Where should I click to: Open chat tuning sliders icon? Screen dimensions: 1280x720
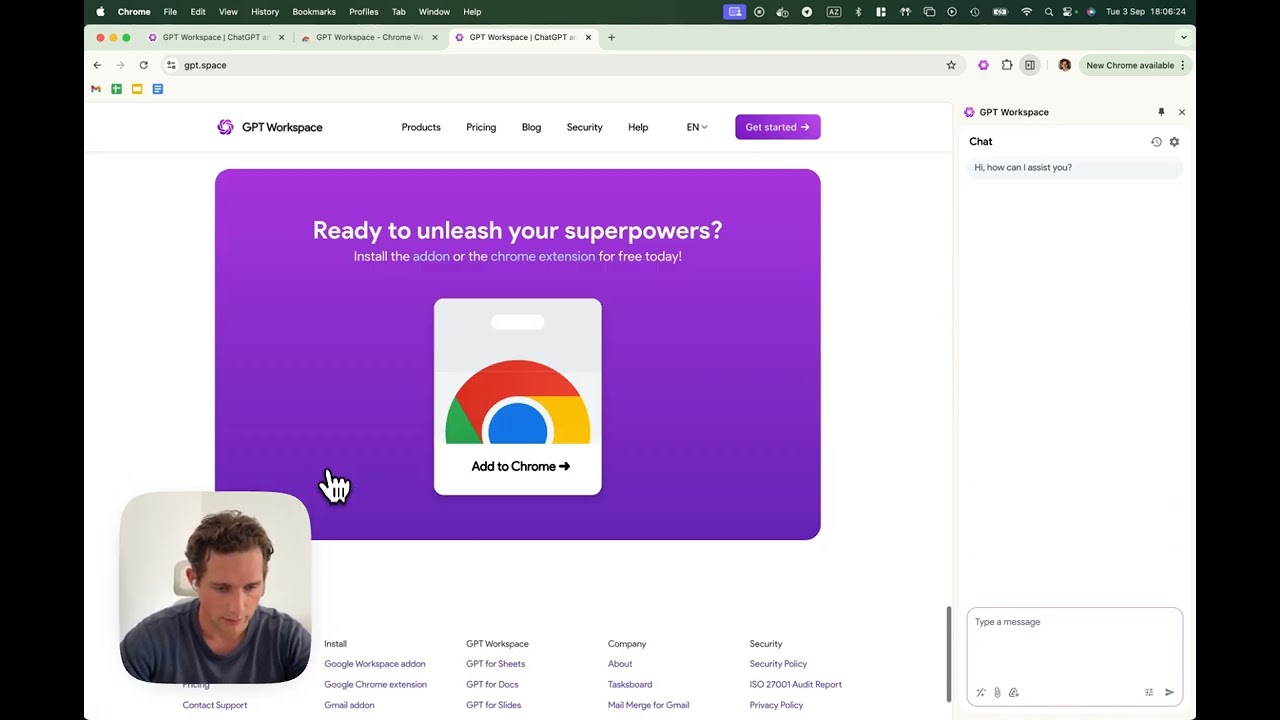1149,692
